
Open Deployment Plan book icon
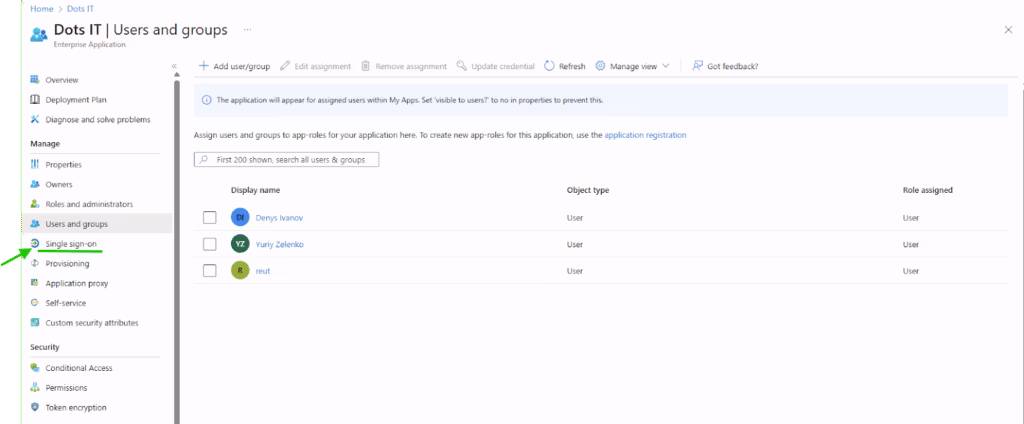(35, 100)
